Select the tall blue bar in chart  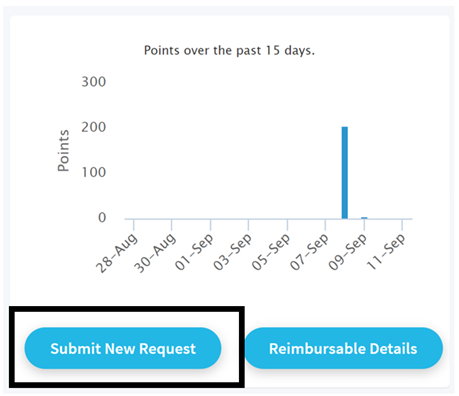pos(345,173)
